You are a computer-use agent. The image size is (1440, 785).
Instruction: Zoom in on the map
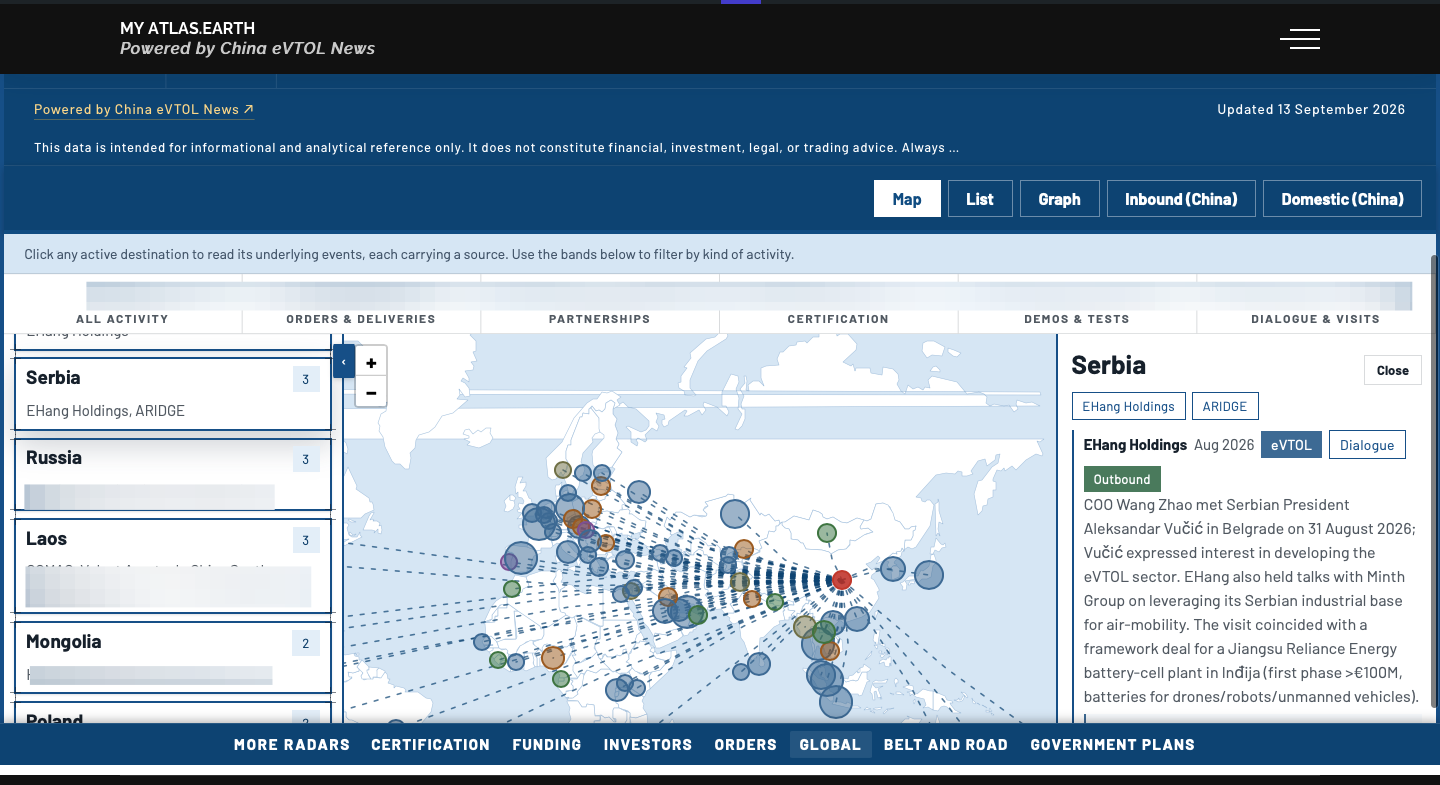coord(371,363)
